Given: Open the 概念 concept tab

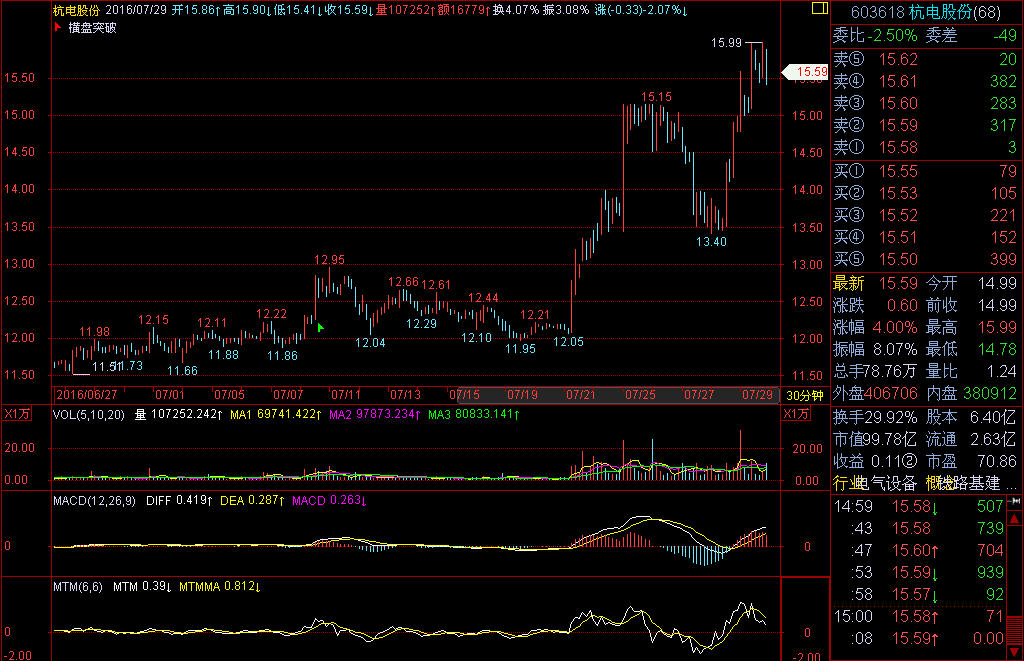Looking at the screenshot, I should pos(939,484).
